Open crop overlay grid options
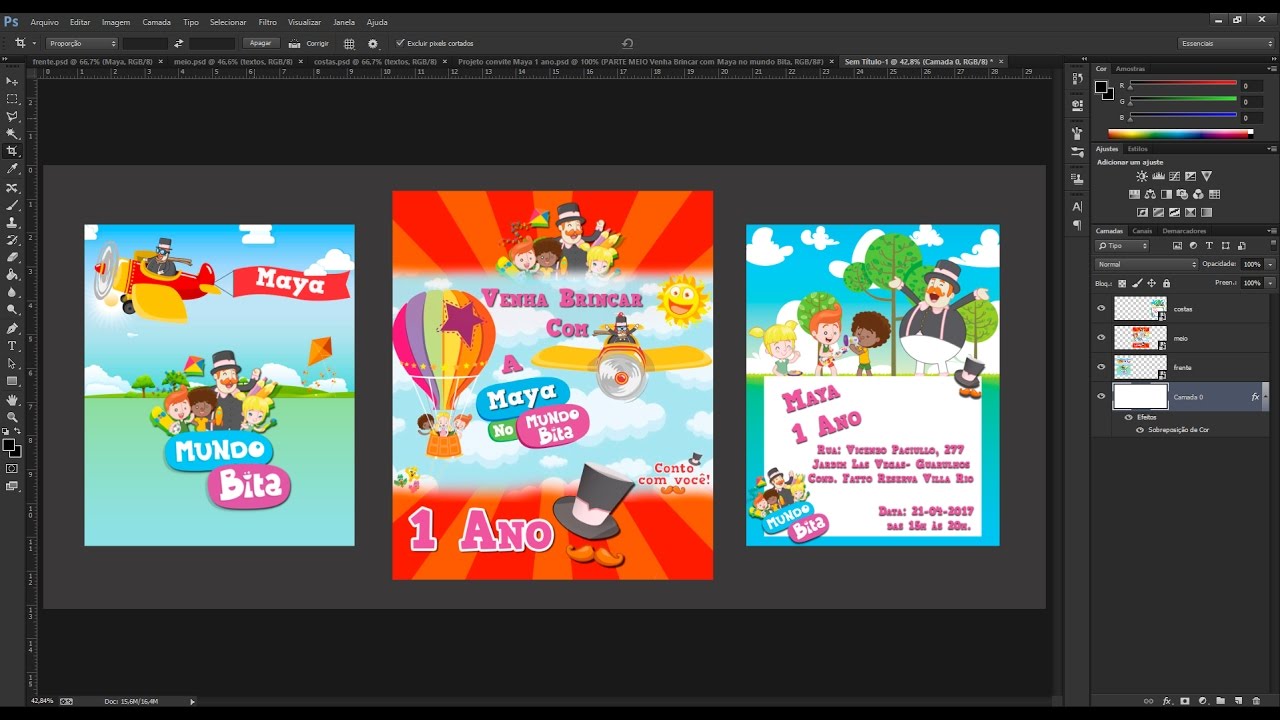The height and width of the screenshot is (720, 1280). (x=349, y=43)
